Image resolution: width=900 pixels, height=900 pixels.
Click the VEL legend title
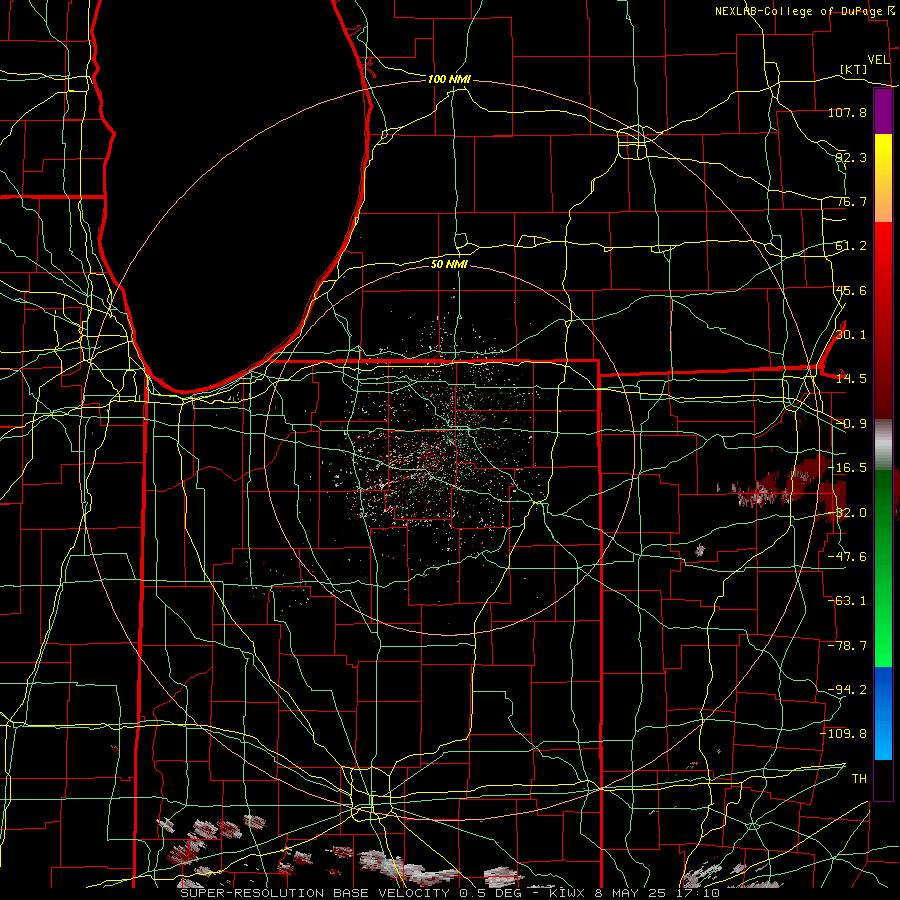878,60
